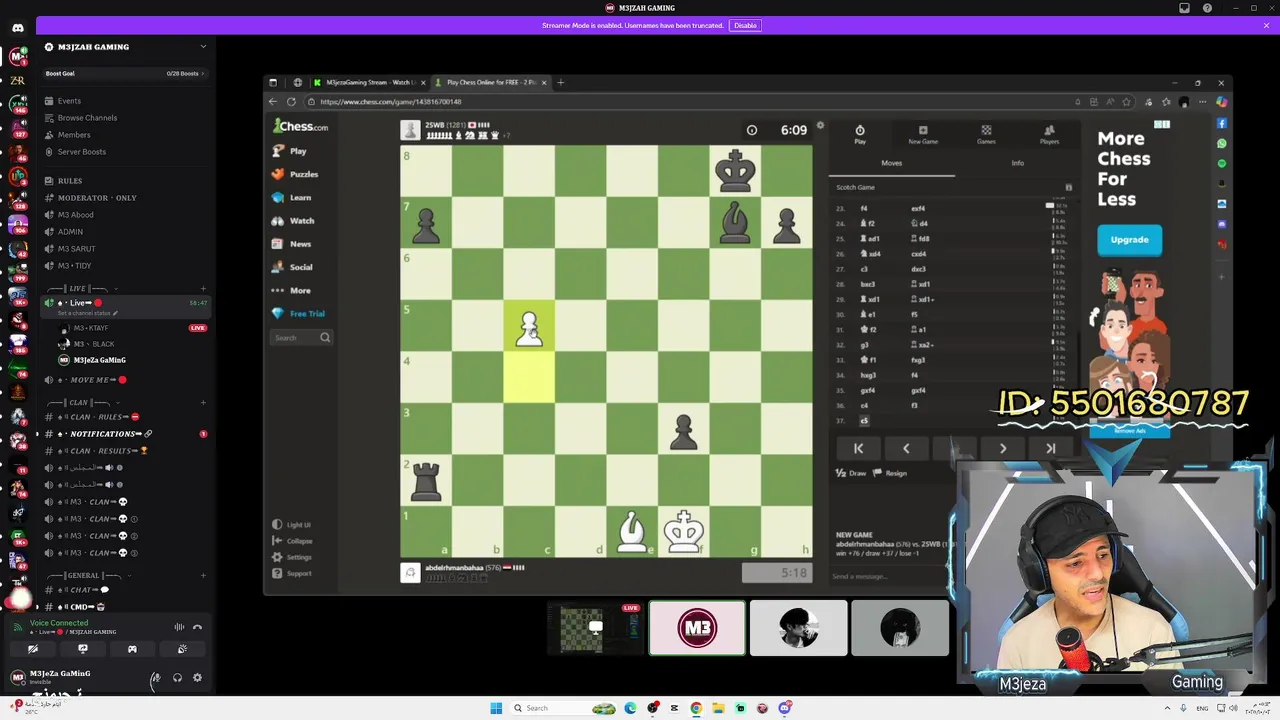Screen dimensions: 1280x720
Task: Click the Chess.com logo
Action: pyautogui.click(x=301, y=127)
